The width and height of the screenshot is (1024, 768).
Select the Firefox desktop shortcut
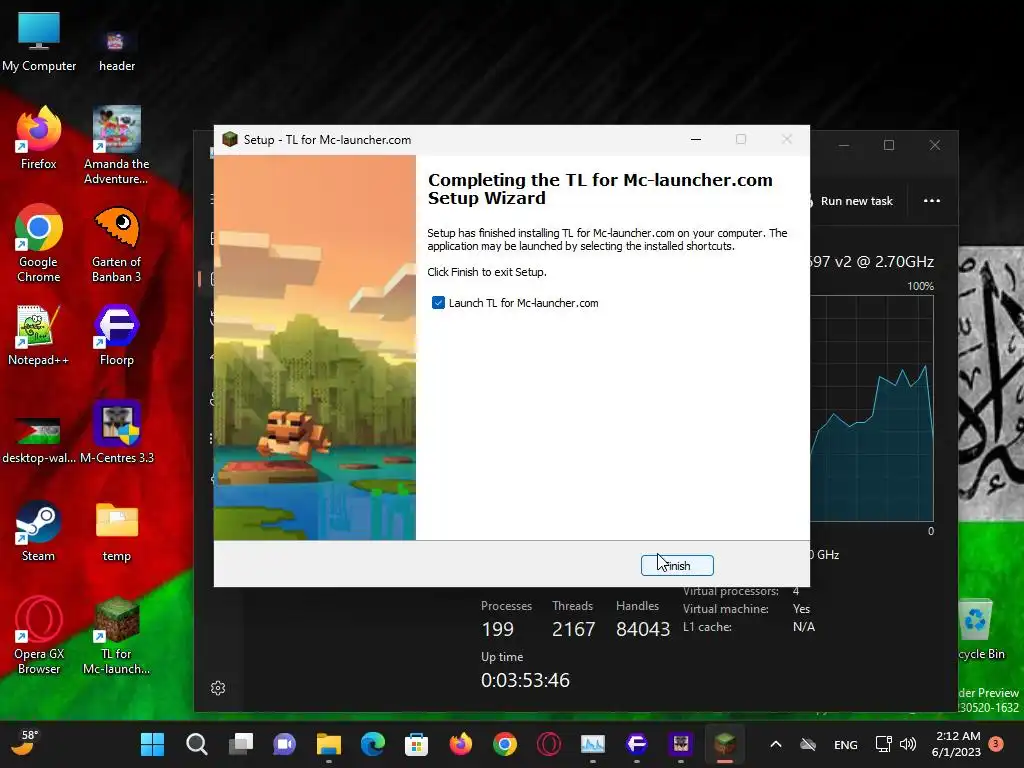coord(39,138)
